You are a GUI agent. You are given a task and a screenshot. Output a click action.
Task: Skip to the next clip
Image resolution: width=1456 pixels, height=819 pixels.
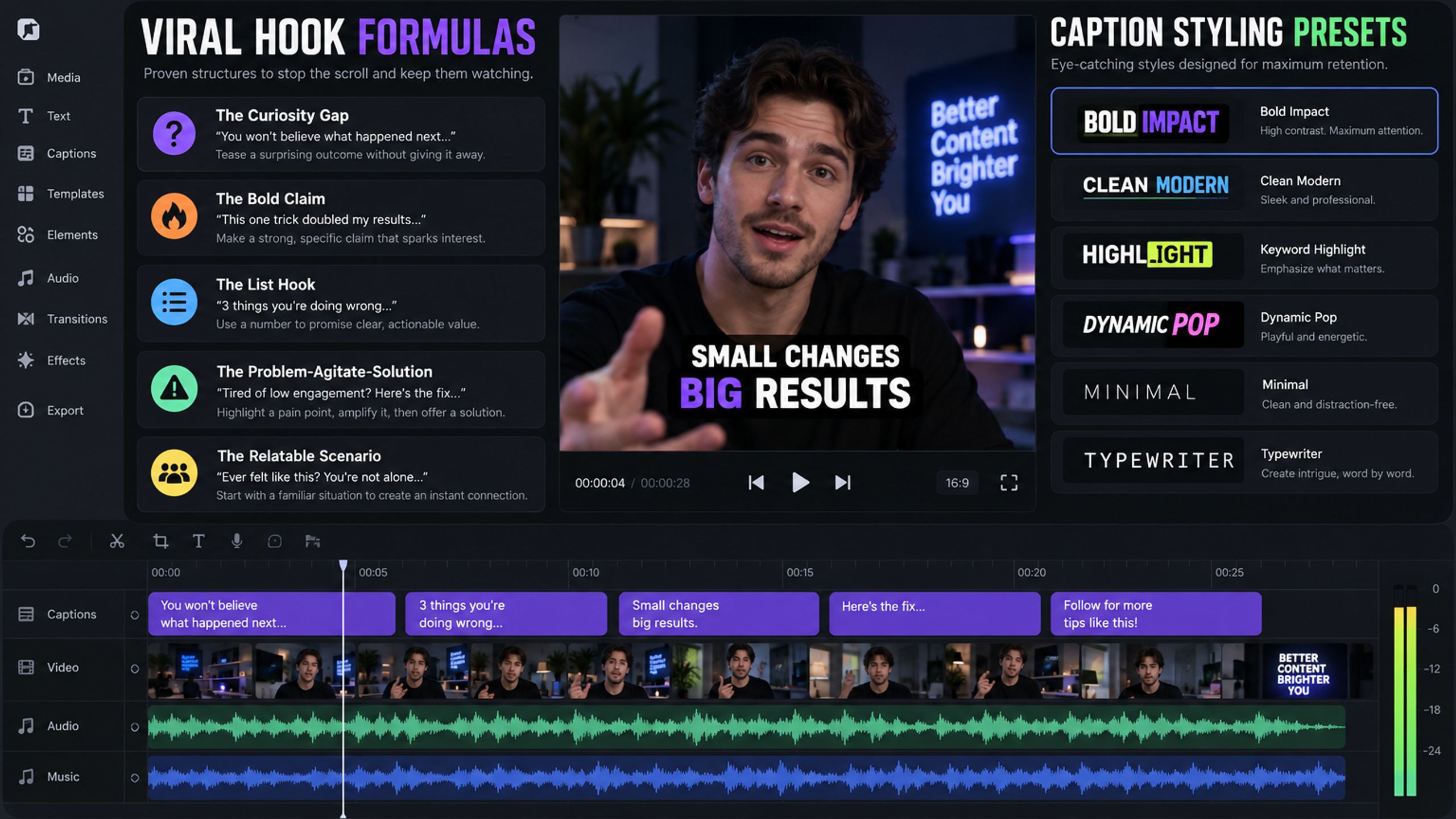[843, 483]
